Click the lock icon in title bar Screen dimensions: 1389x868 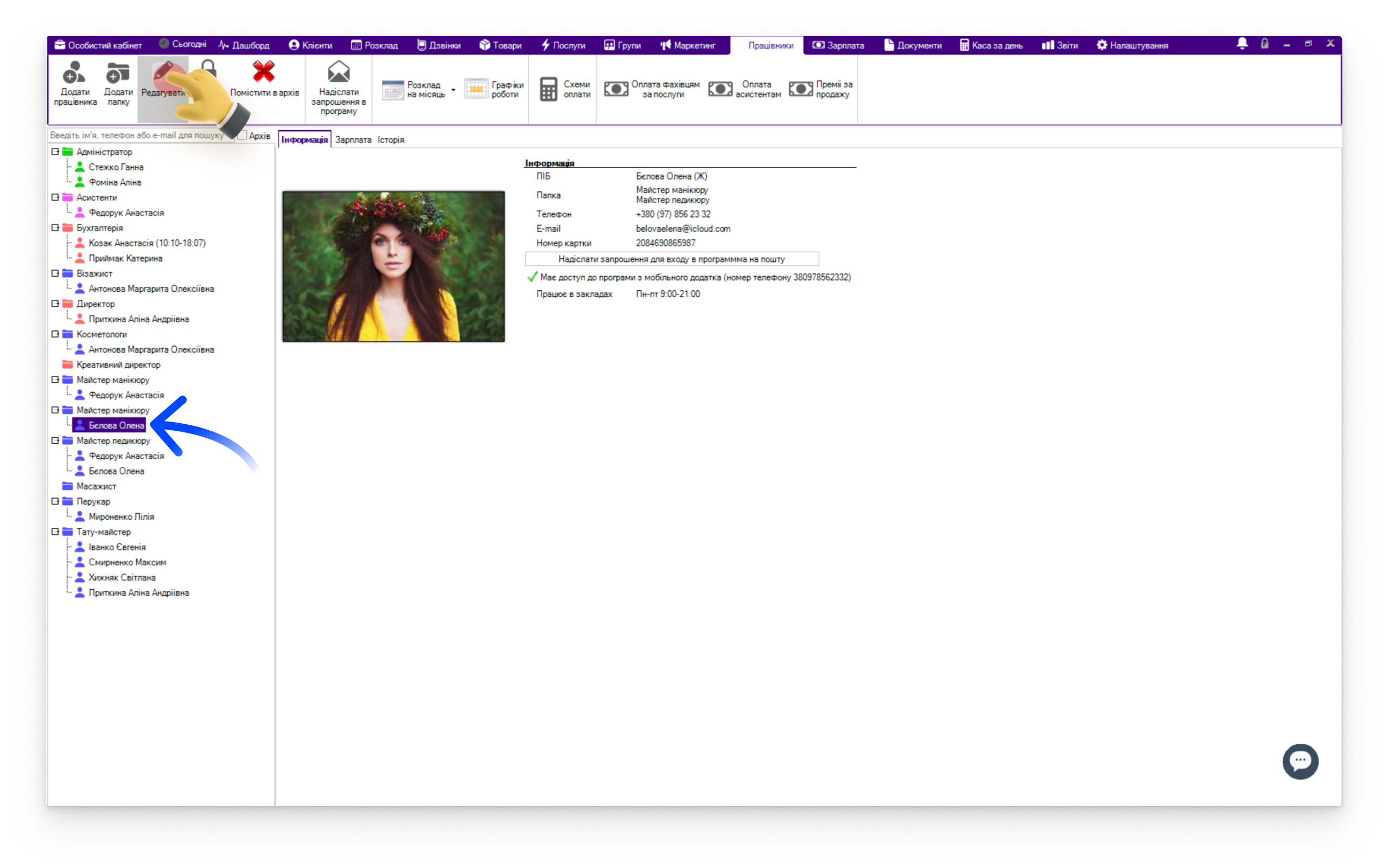1264,44
